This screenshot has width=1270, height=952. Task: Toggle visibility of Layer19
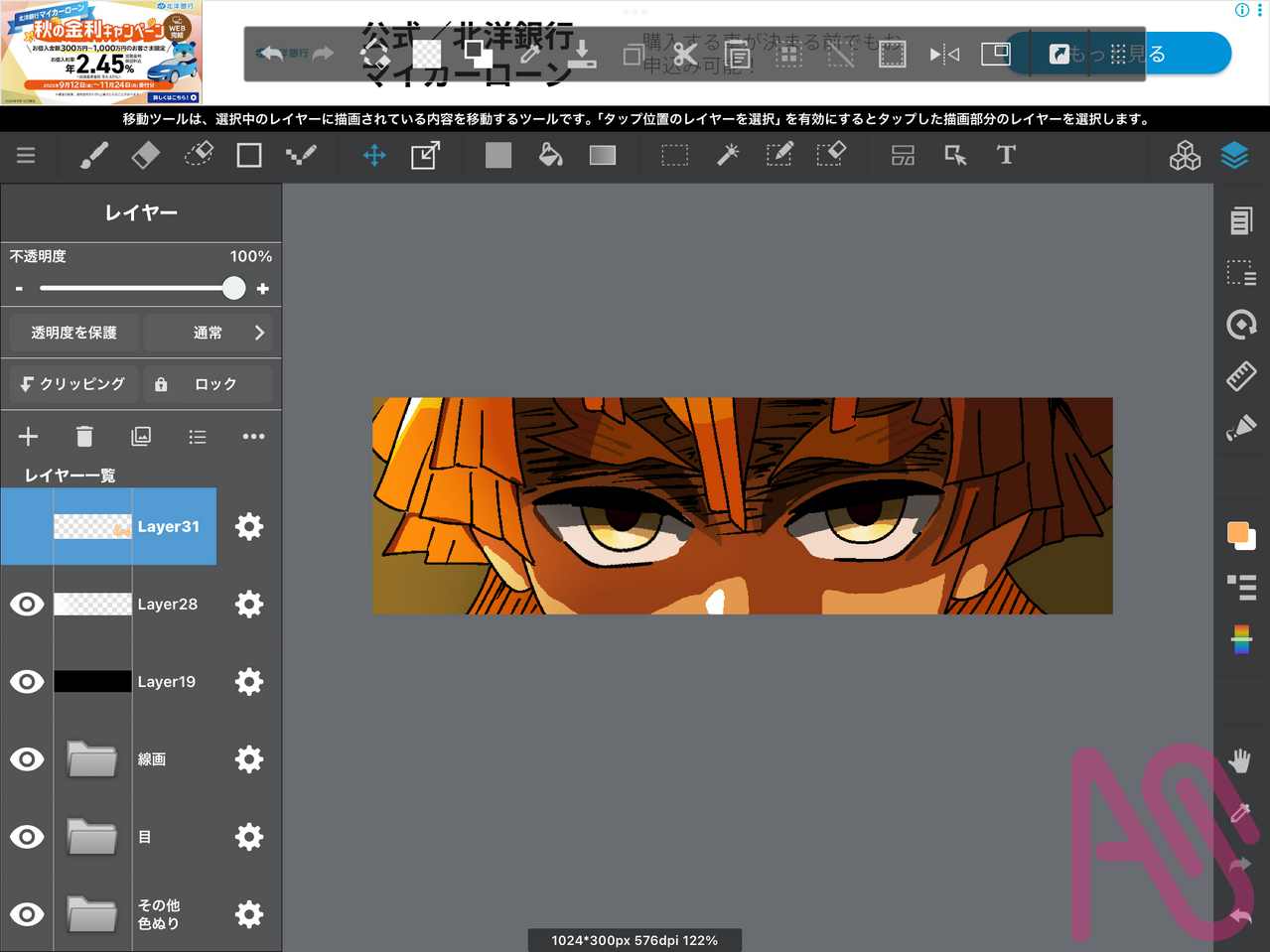pyautogui.click(x=27, y=682)
